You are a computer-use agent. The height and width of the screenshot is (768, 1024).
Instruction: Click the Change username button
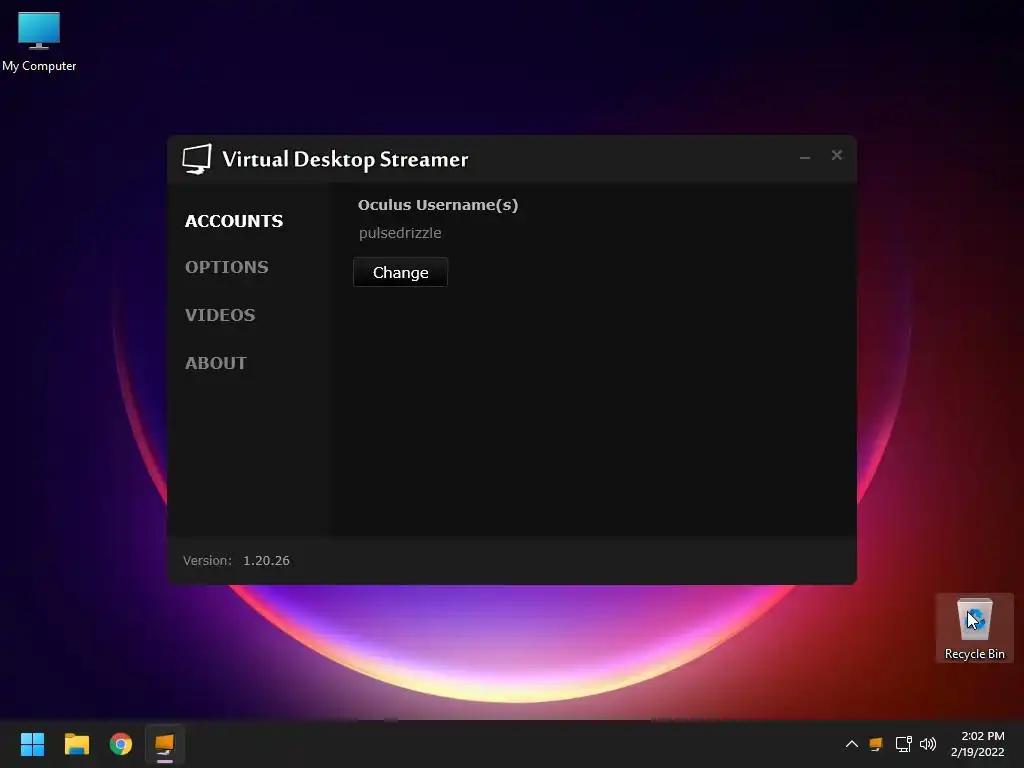(400, 272)
